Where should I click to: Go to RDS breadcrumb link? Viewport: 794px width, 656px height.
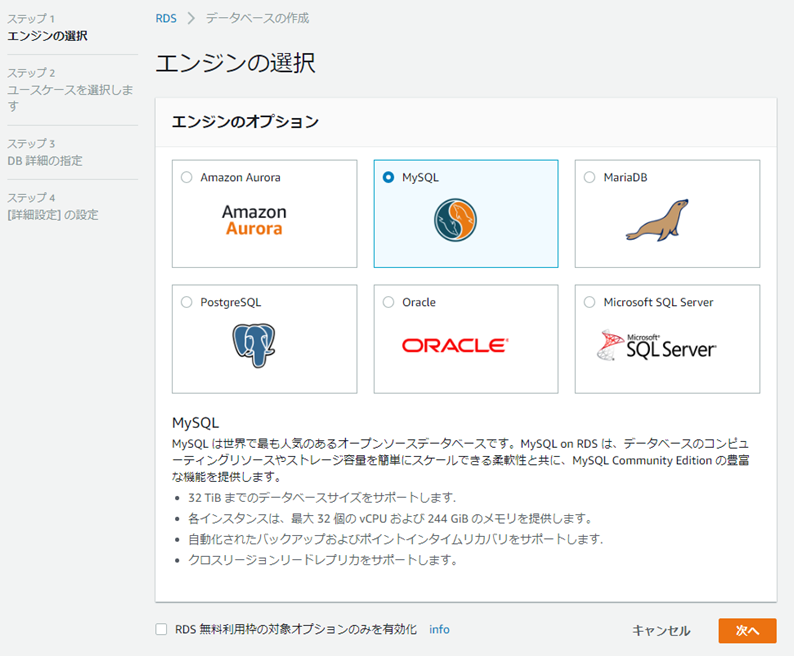pyautogui.click(x=166, y=18)
